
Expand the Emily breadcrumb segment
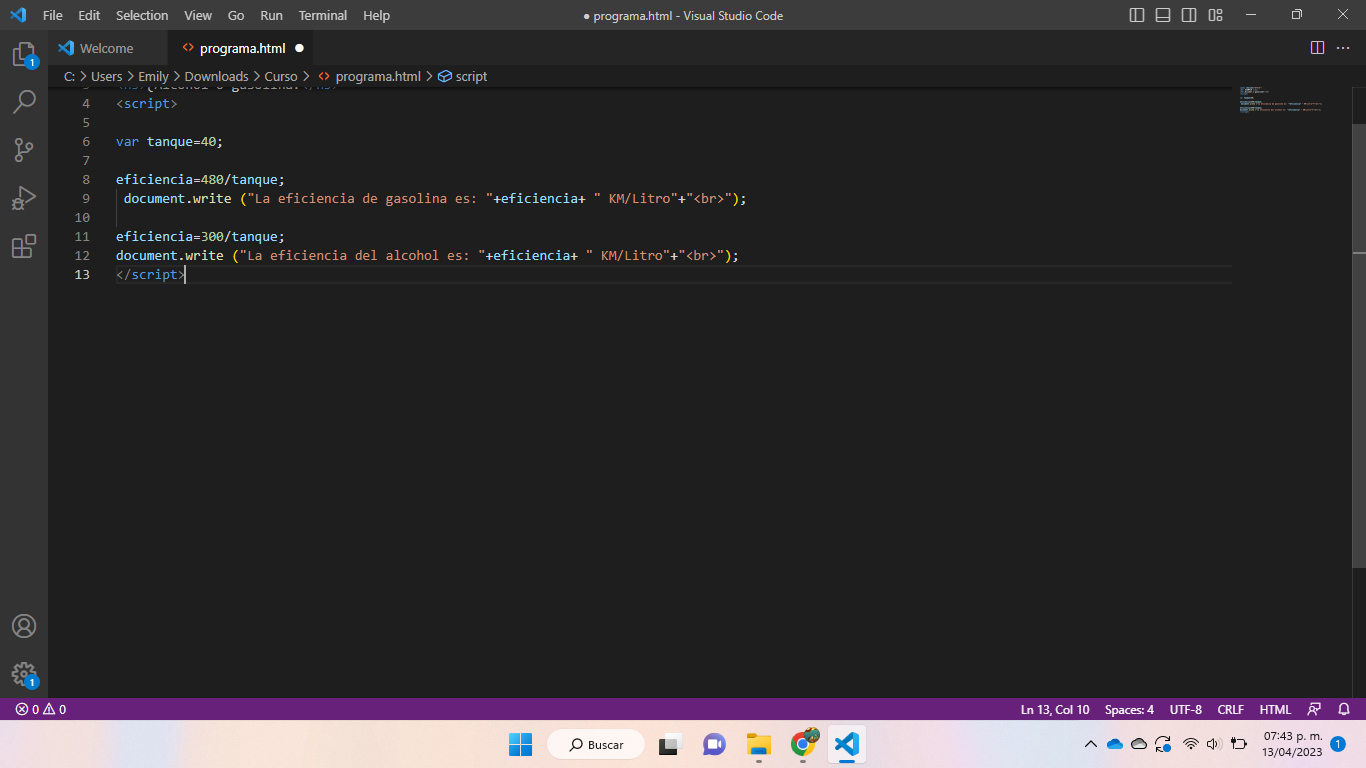click(x=153, y=76)
